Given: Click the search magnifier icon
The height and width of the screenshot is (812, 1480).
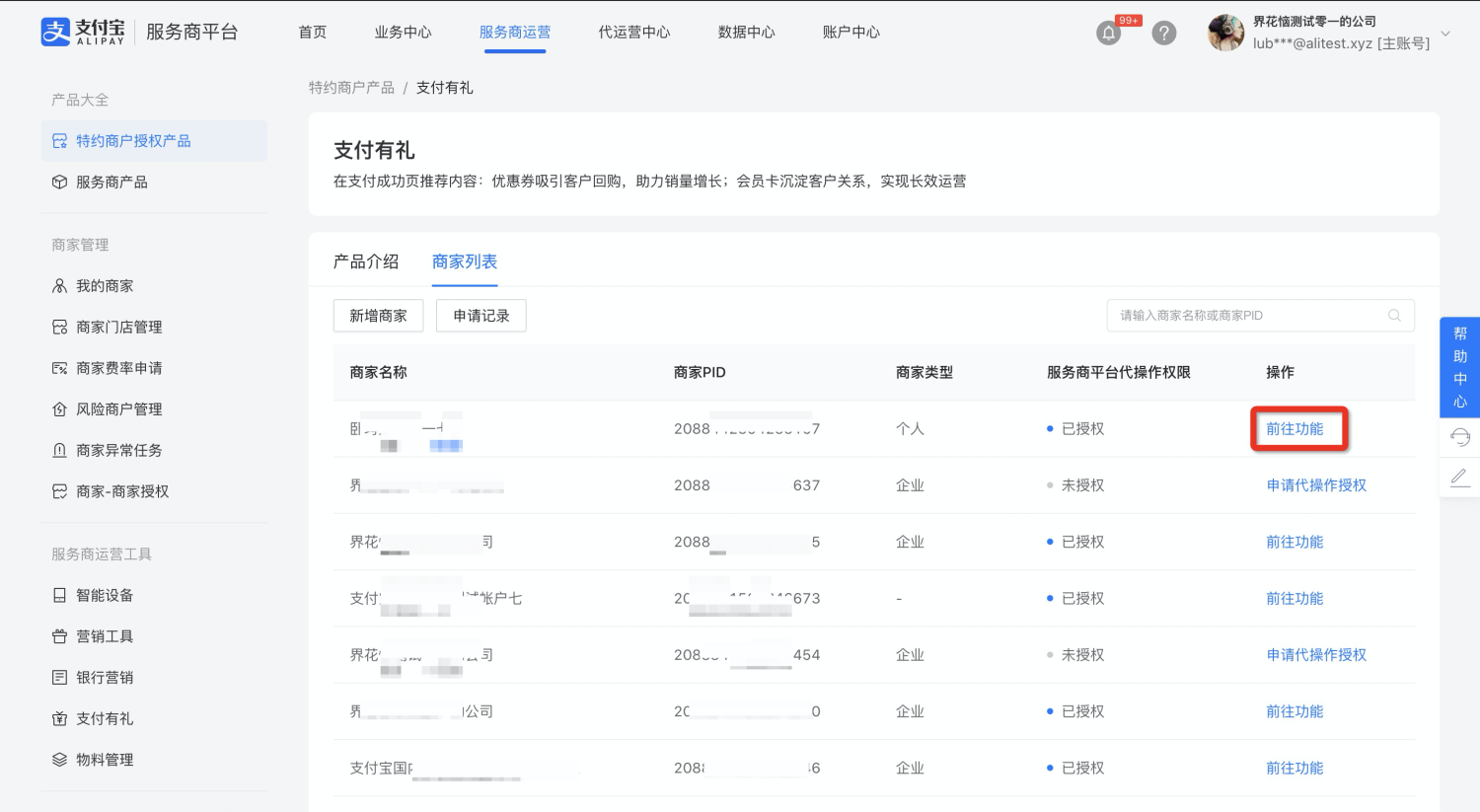Looking at the screenshot, I should tap(1394, 316).
